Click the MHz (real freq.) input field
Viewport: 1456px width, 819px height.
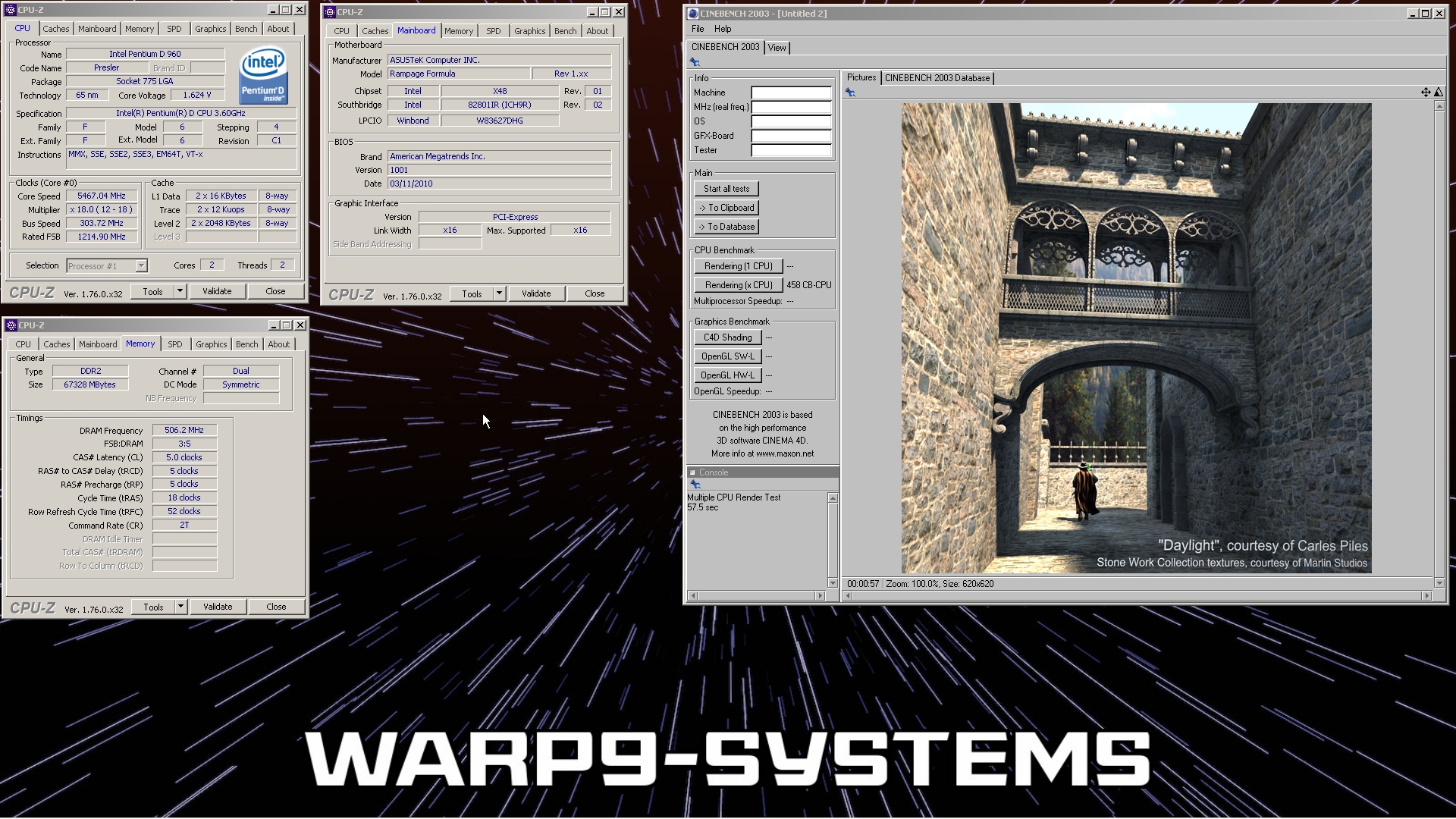point(791,107)
